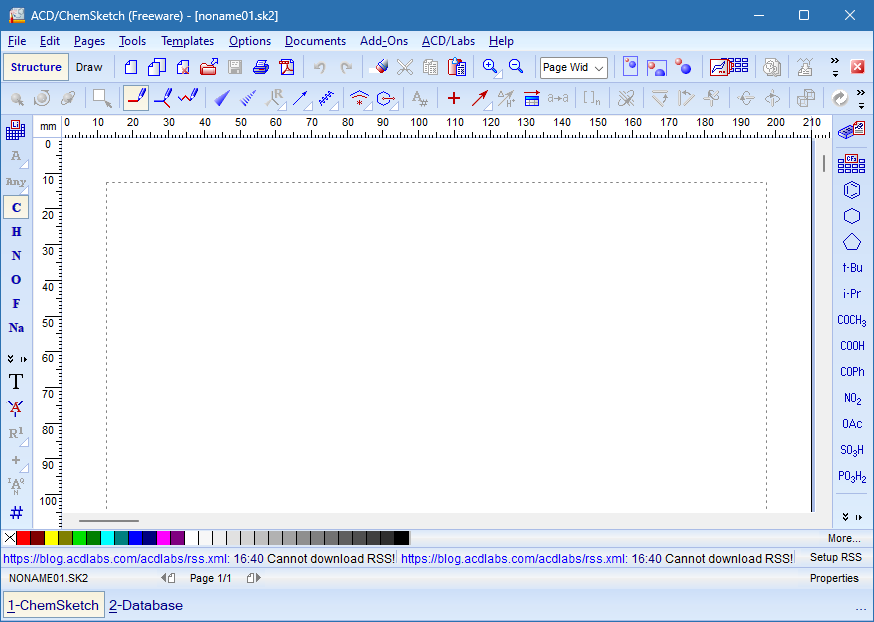Screen dimensions: 874x622
Task: Select the Hydrogen atom H button
Action: pos(16,231)
